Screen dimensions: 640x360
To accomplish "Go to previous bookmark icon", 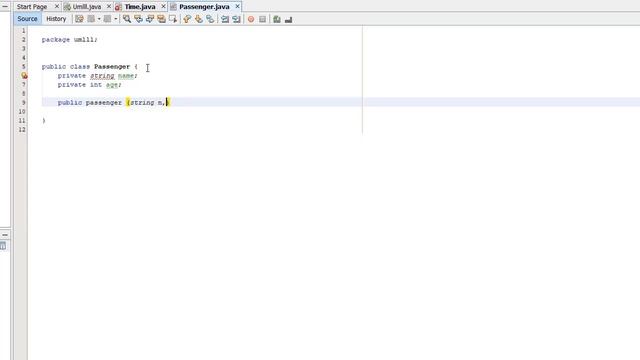I will pyautogui.click(x=187, y=19).
